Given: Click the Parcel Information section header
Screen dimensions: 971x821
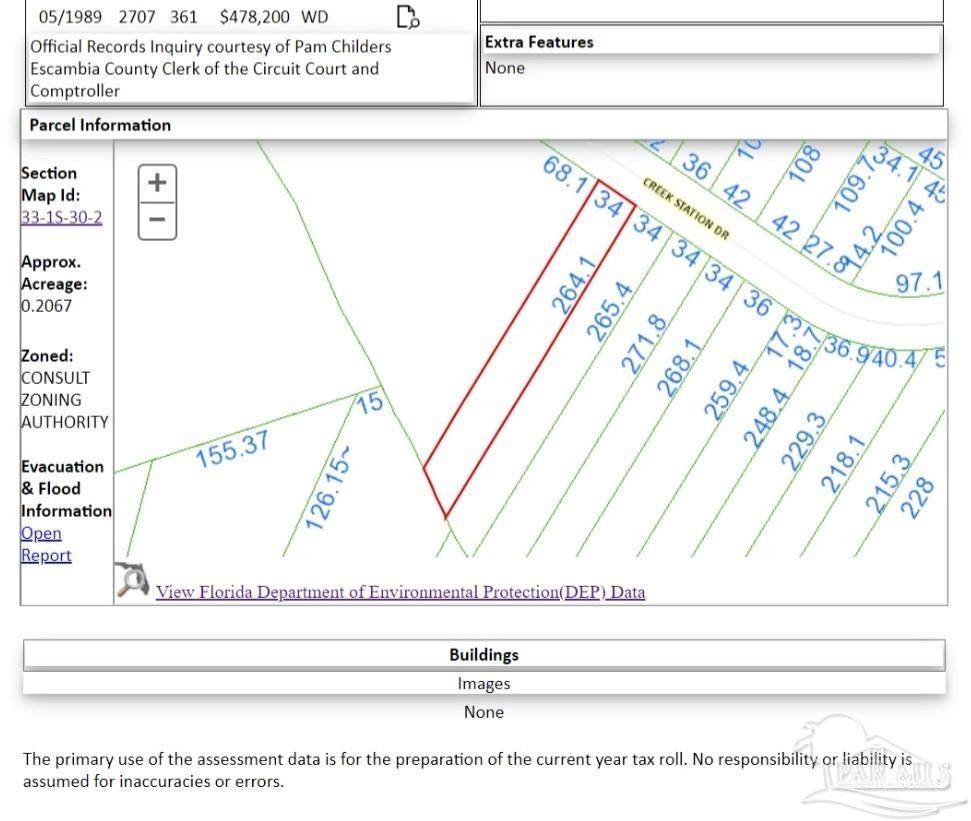Looking at the screenshot, I should (100, 125).
